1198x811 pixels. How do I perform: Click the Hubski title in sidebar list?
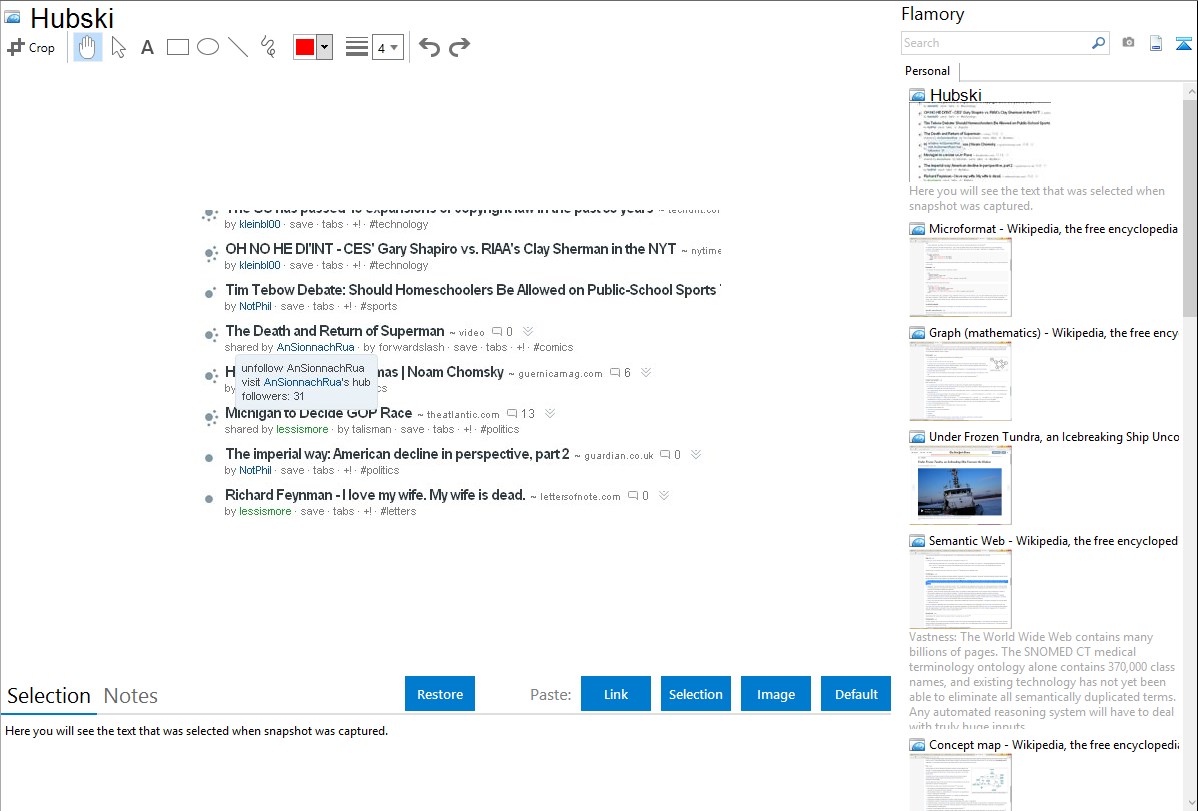point(955,95)
